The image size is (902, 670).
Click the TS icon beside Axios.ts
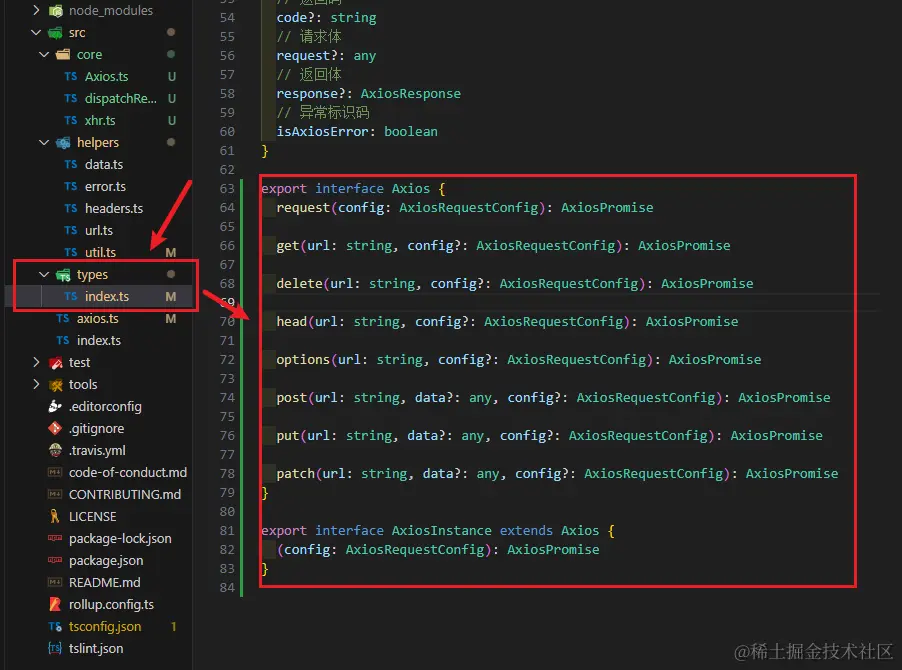click(71, 76)
